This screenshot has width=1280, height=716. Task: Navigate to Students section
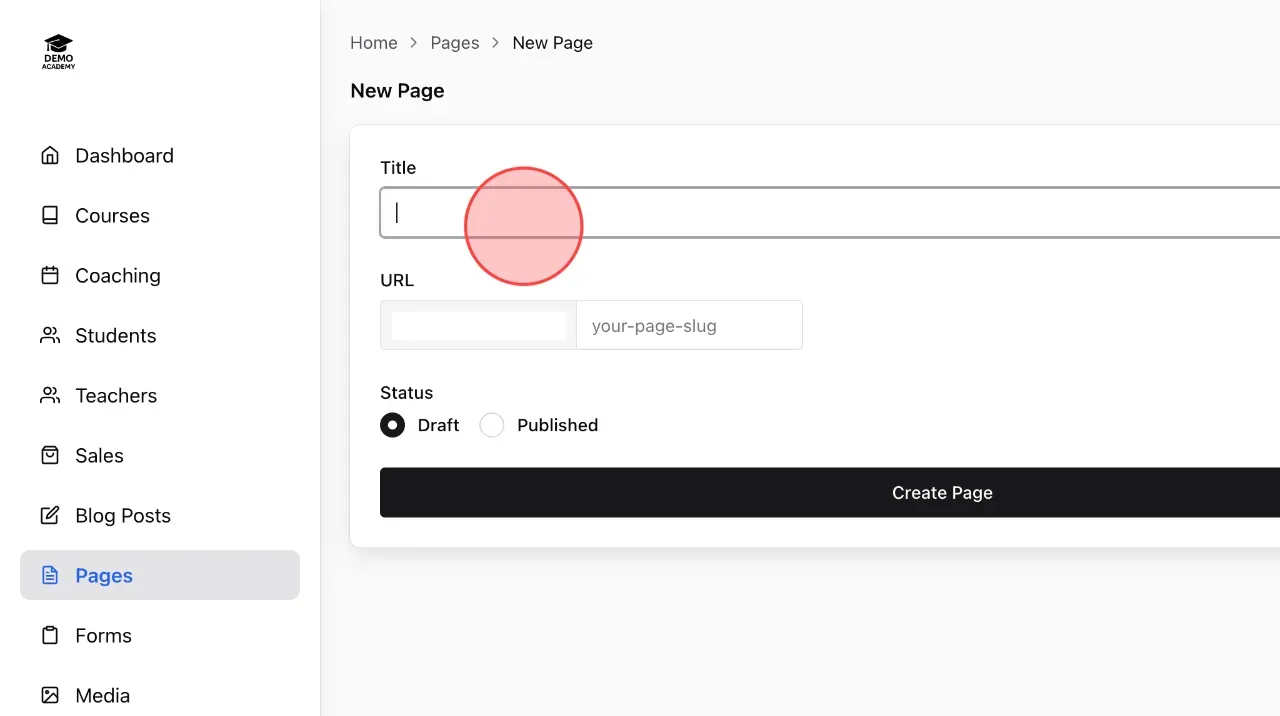160,335
